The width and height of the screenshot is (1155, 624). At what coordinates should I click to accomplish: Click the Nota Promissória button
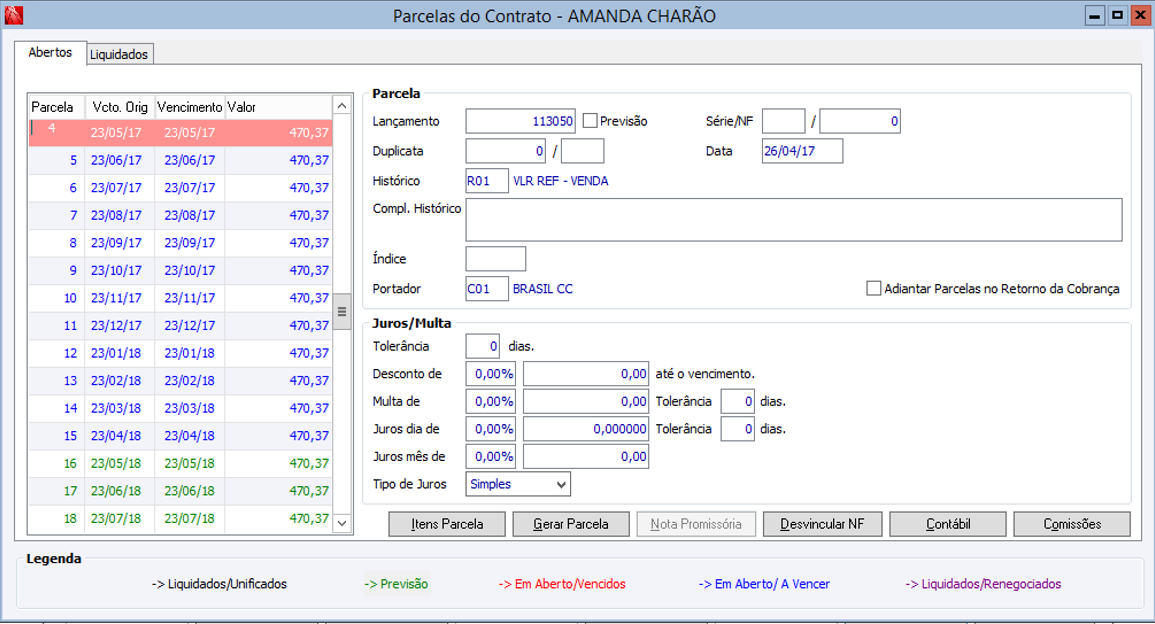[696, 524]
